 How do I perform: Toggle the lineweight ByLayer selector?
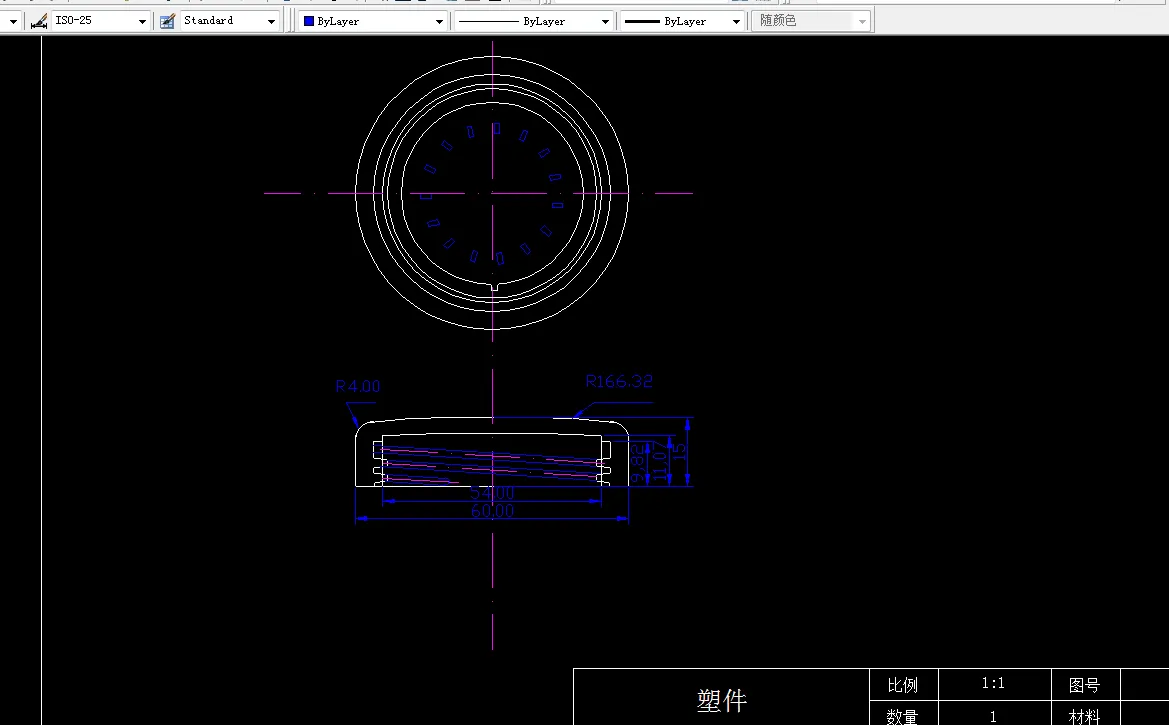click(x=734, y=19)
